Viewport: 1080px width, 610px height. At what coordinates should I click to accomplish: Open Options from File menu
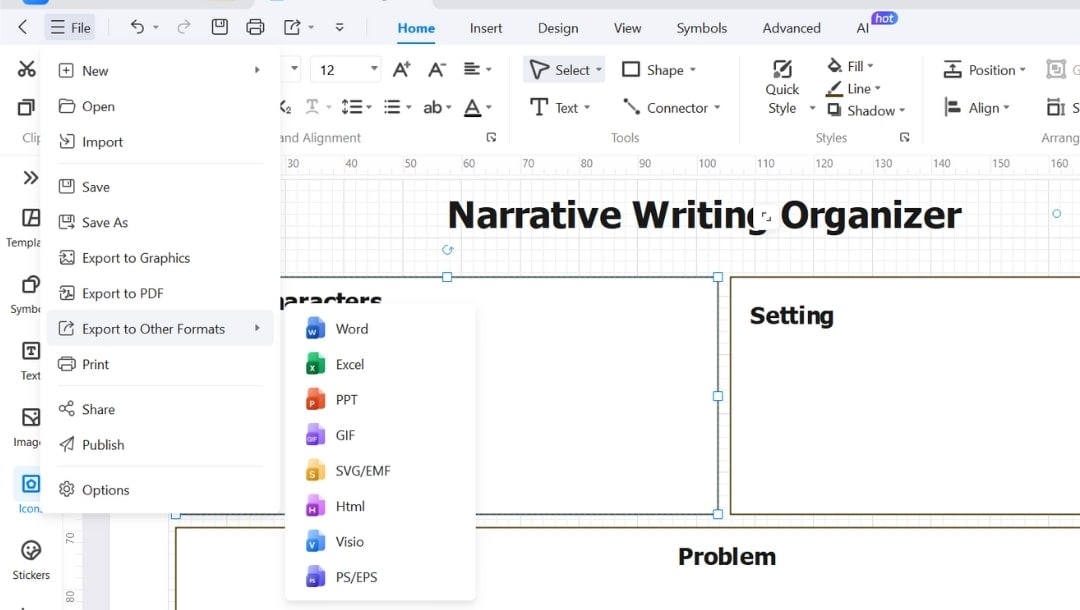point(160,490)
